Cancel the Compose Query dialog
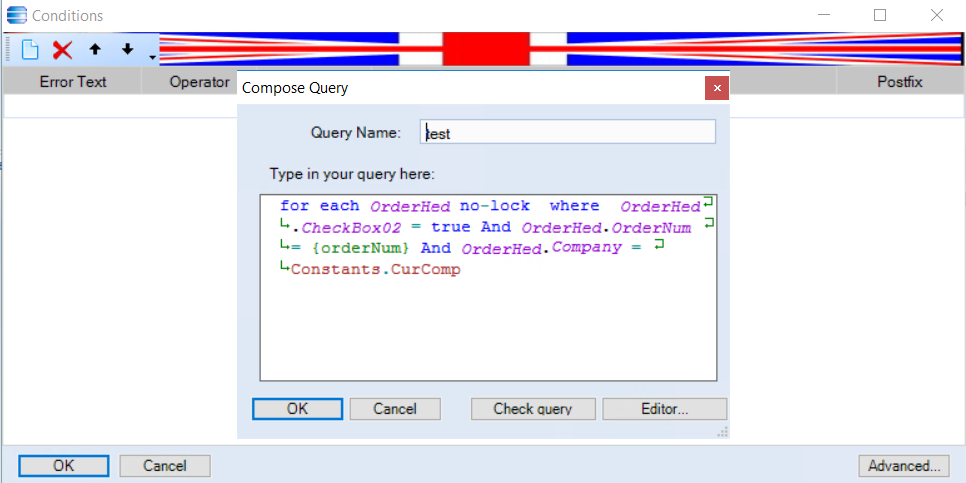Screen dimensions: 966x483 tap(395, 408)
